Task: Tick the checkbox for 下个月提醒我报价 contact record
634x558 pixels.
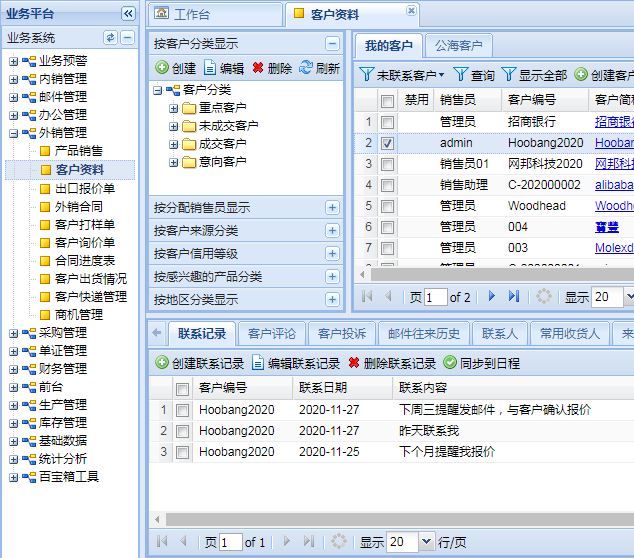Action: coord(182,452)
